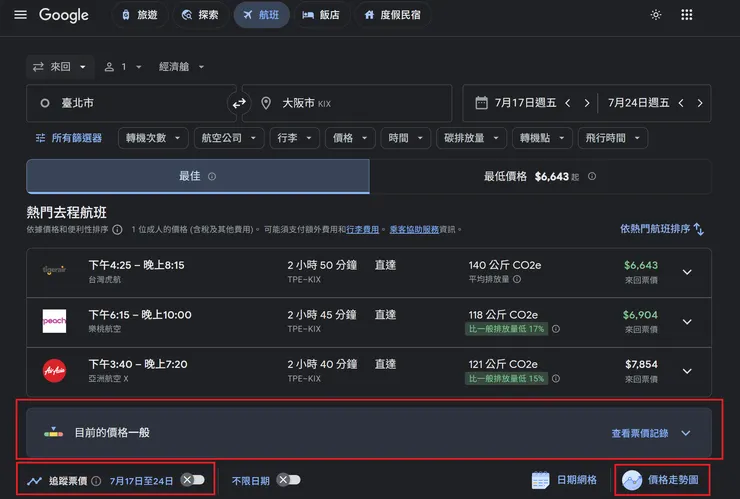Open the 航空公司 filter dropdown
This screenshot has height=499, width=740.
click(229, 138)
